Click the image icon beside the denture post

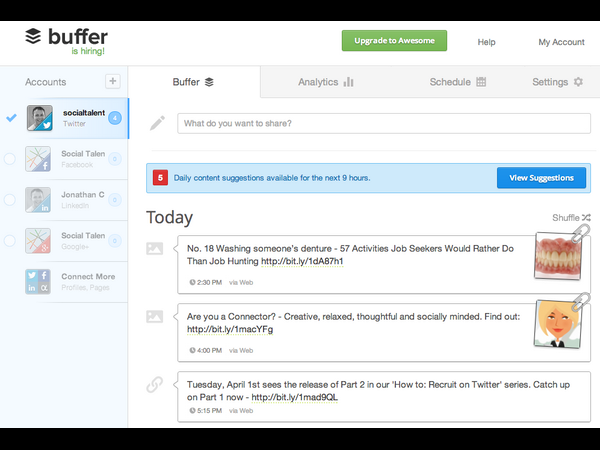pyautogui.click(x=155, y=248)
